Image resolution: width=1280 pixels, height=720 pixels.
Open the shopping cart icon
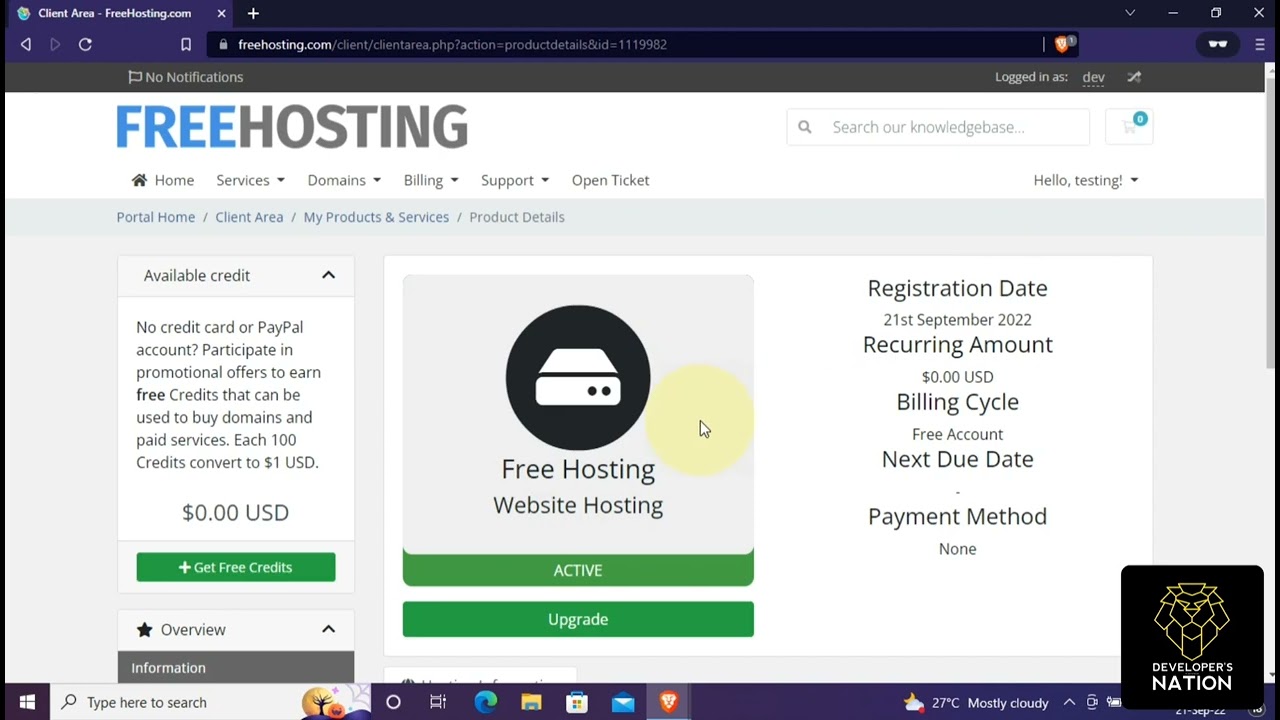[1129, 127]
